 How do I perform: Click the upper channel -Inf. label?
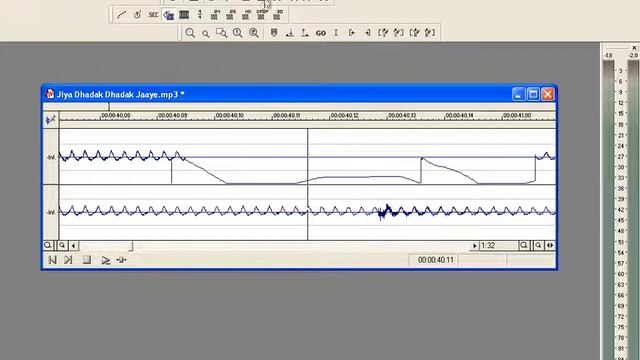click(x=51, y=157)
